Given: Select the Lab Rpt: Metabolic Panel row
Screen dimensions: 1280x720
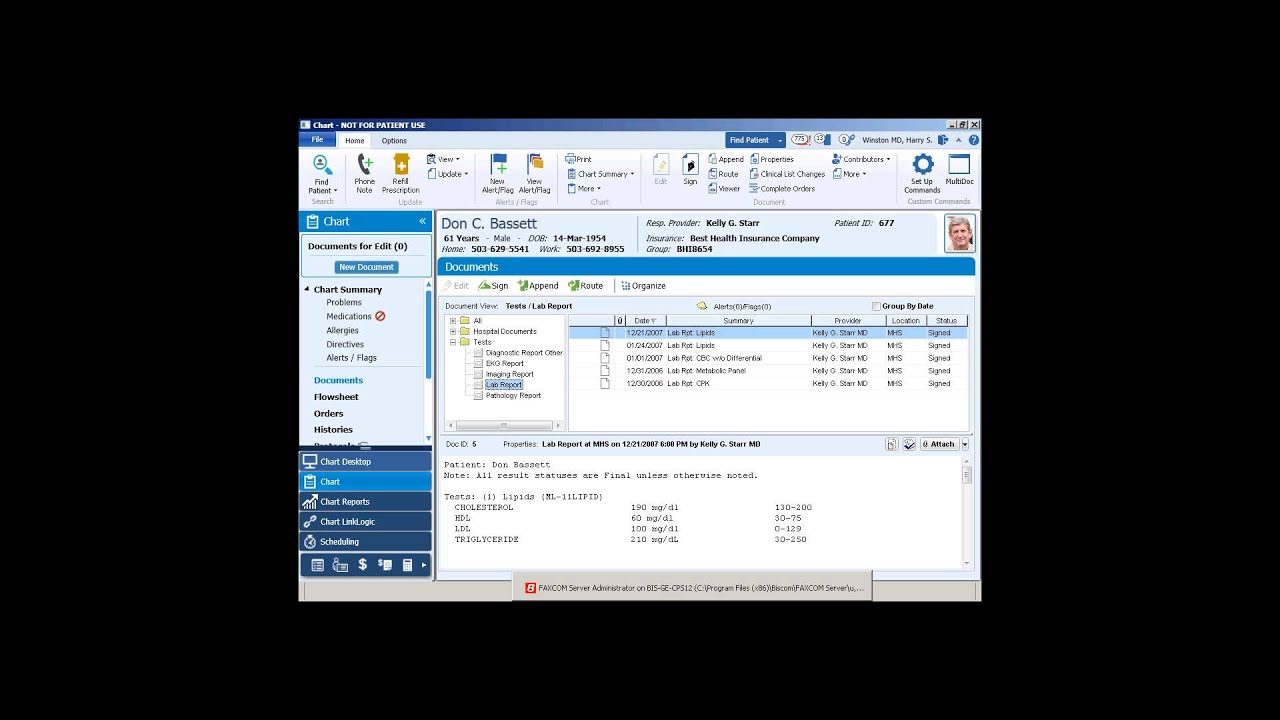Looking at the screenshot, I should coord(768,370).
